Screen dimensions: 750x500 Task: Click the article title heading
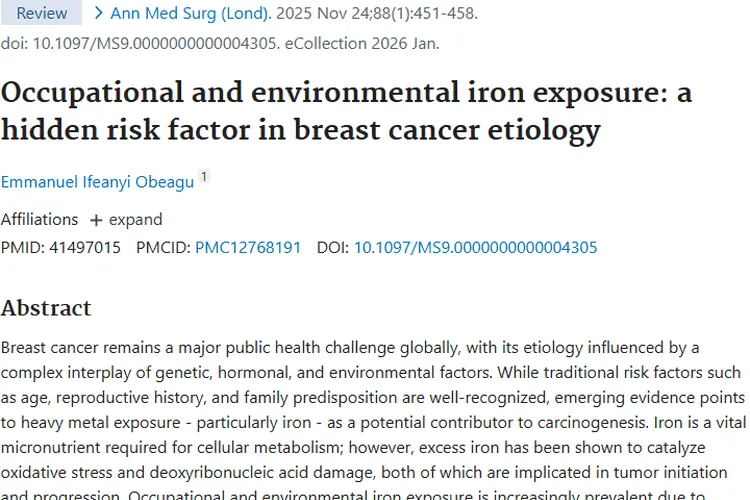(x=345, y=111)
